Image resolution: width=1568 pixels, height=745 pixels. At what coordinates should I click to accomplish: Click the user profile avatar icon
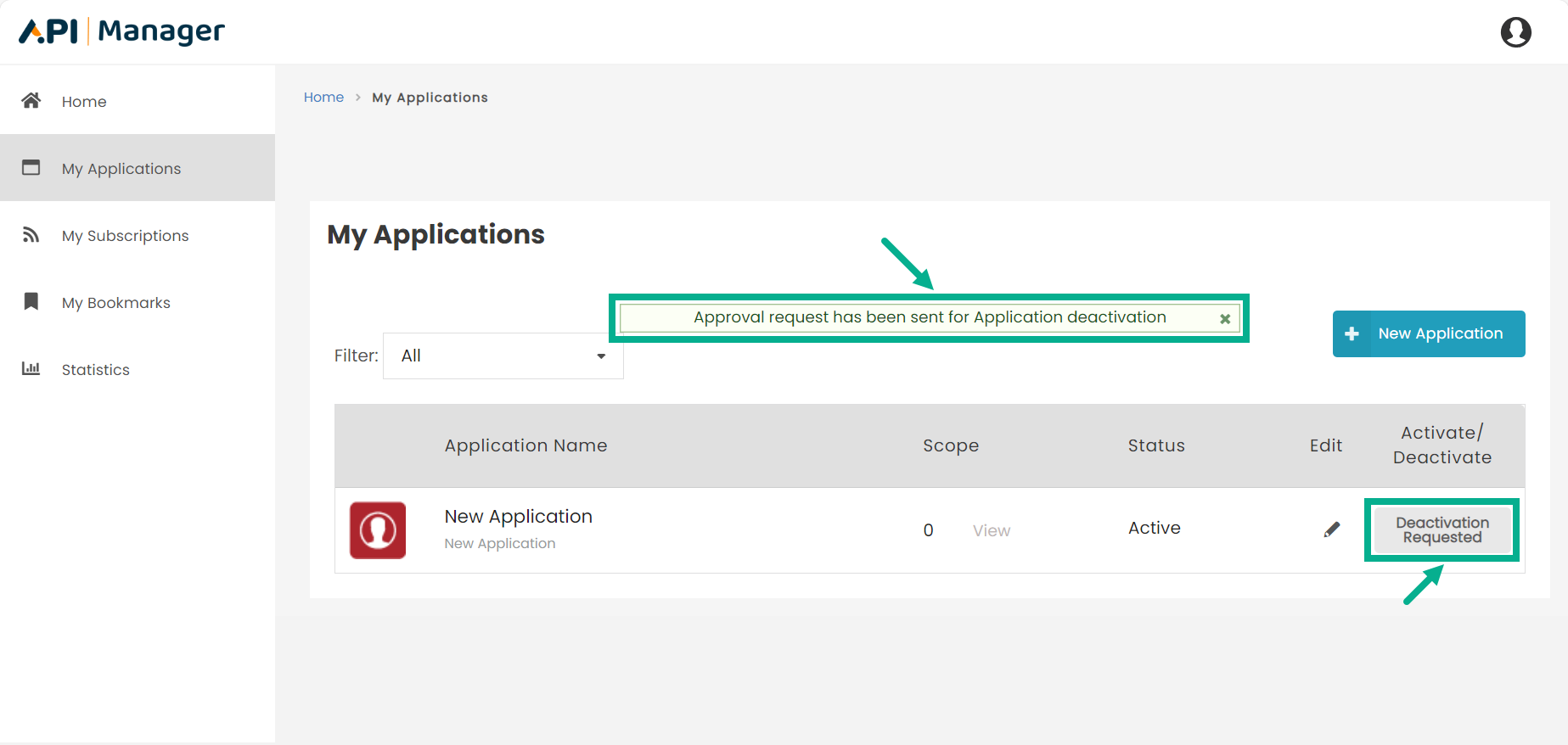(x=1515, y=32)
